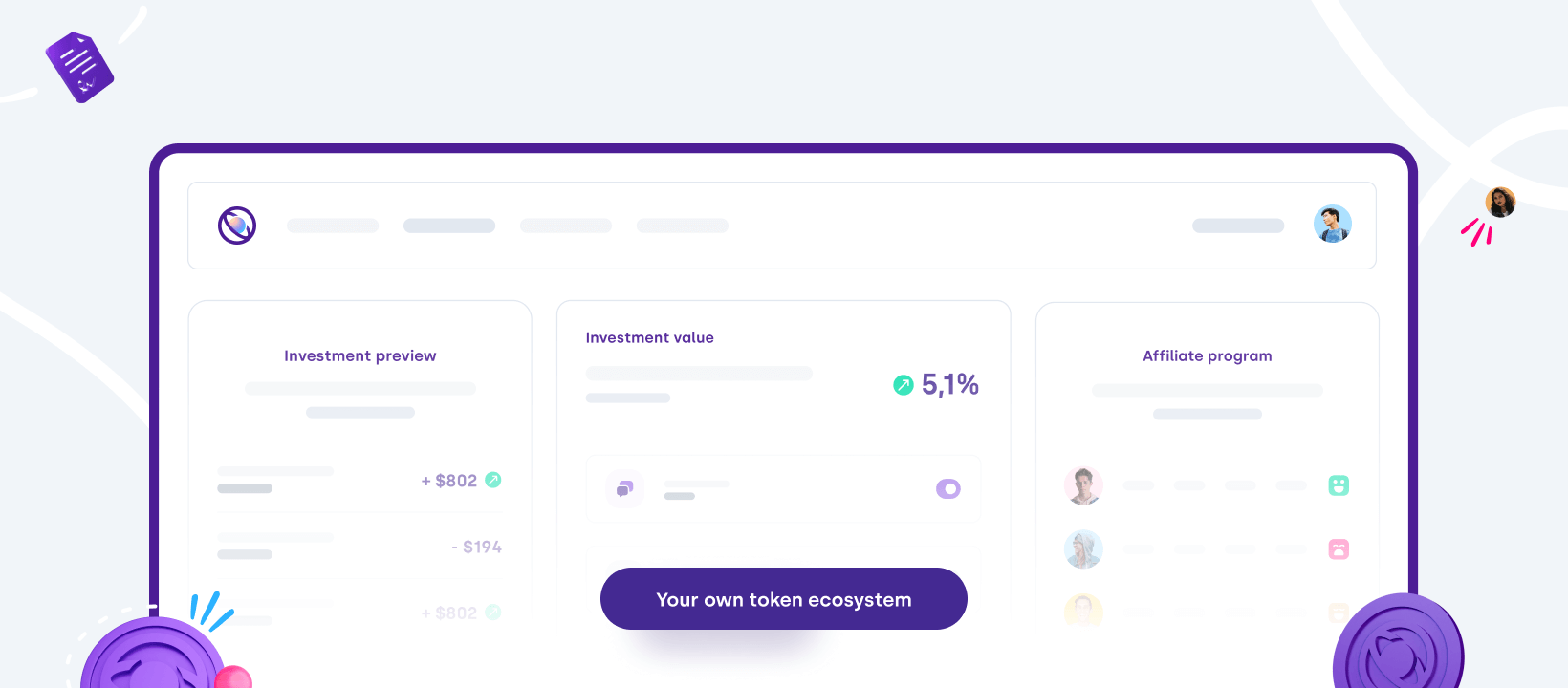Click the green arrow icon beside 5,1%
This screenshot has height=688, width=1568.
(904, 384)
